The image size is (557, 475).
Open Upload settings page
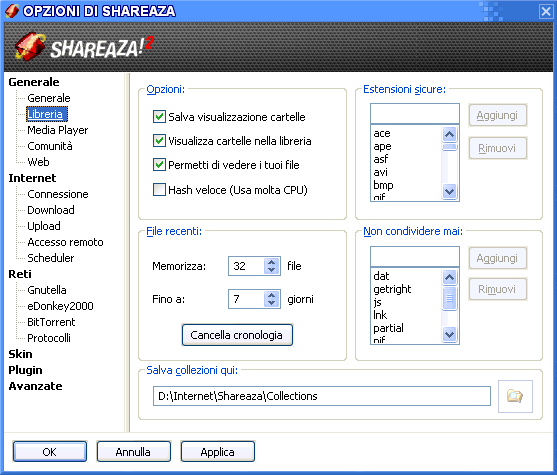(44, 226)
